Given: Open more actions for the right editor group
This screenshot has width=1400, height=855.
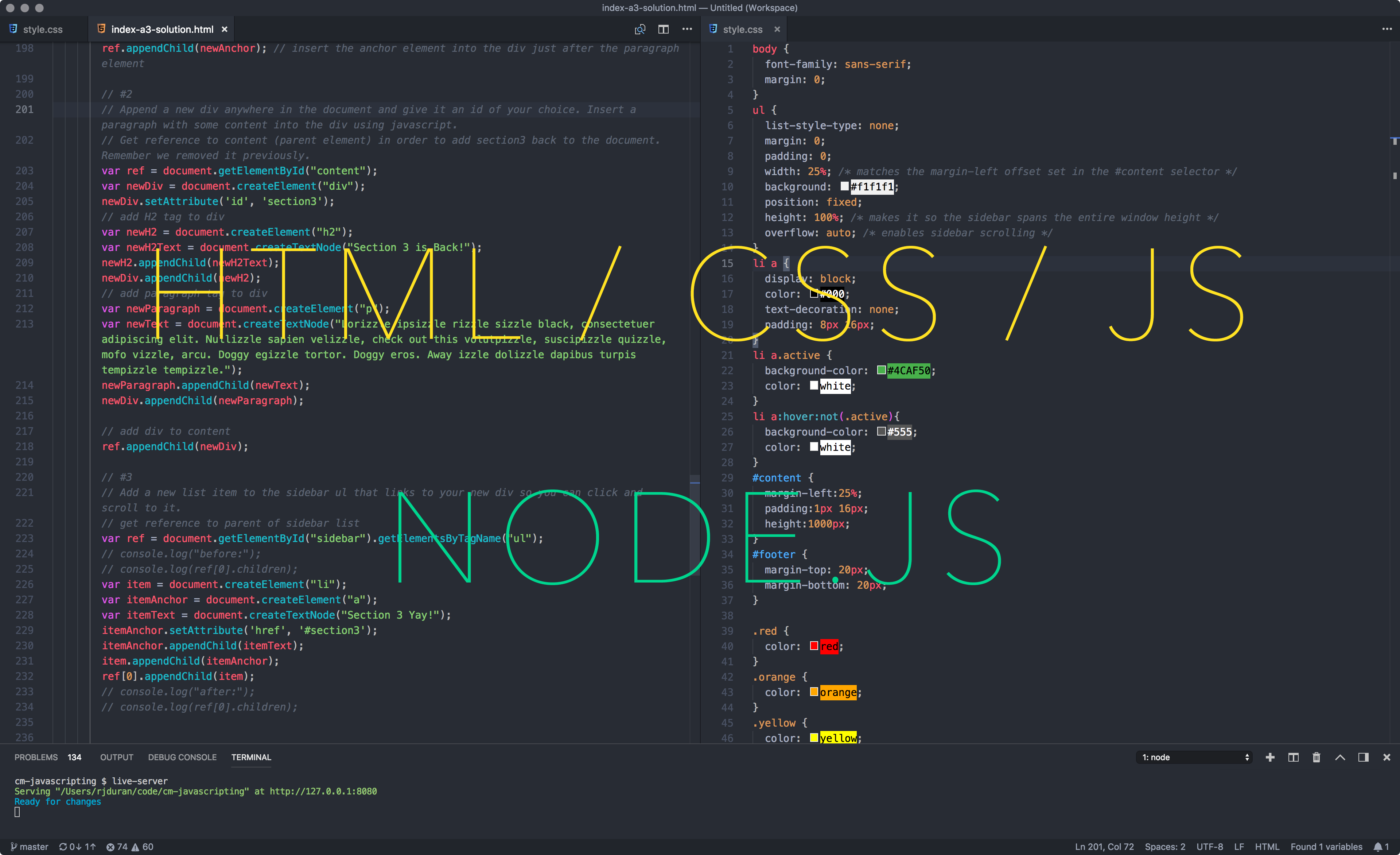Looking at the screenshot, I should (x=1387, y=29).
